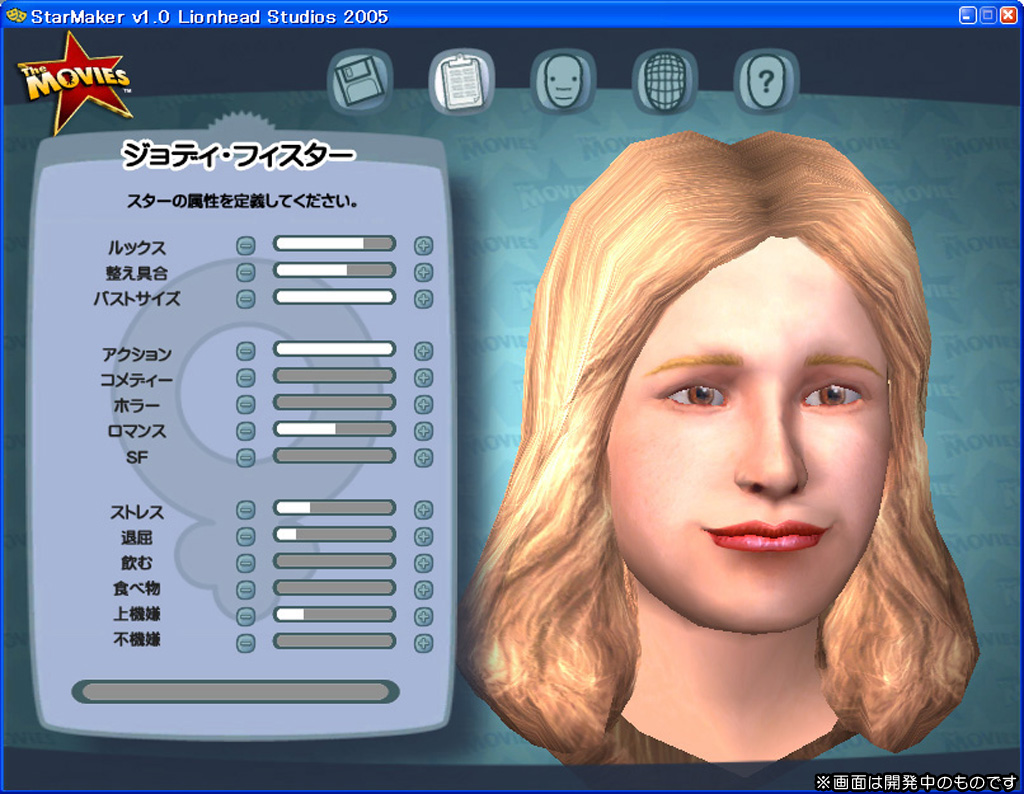Click the 飲む slider bar
Image resolution: width=1024 pixels, height=794 pixels.
(x=334, y=561)
